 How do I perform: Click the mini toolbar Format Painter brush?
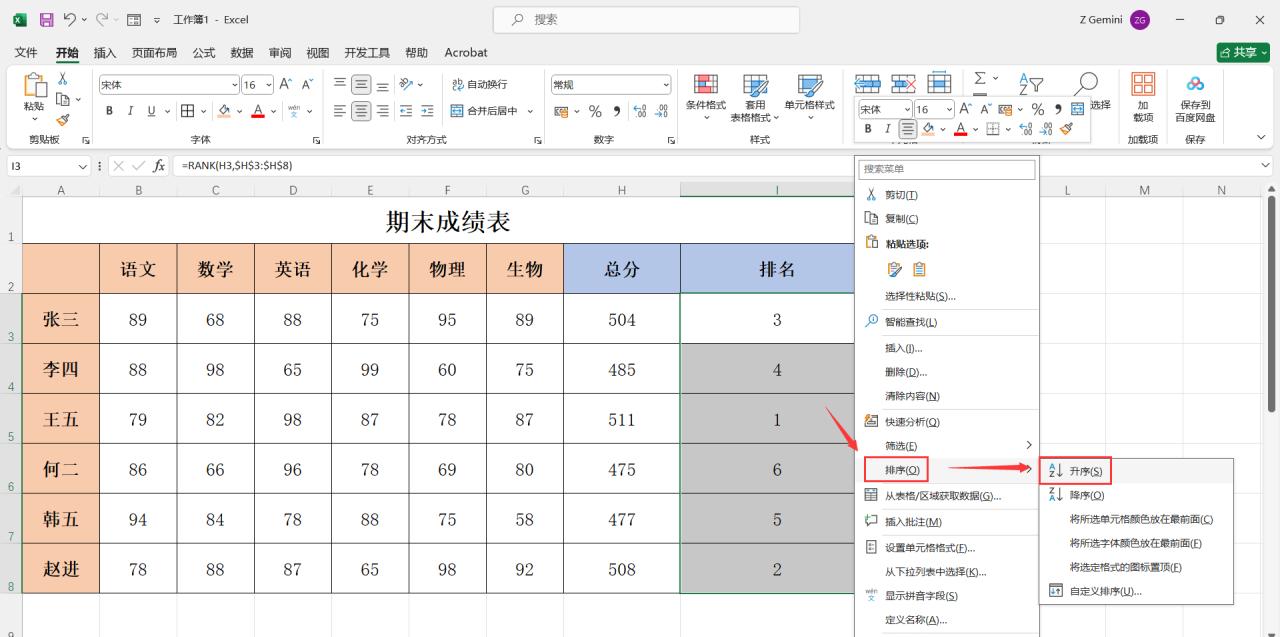(x=1067, y=129)
